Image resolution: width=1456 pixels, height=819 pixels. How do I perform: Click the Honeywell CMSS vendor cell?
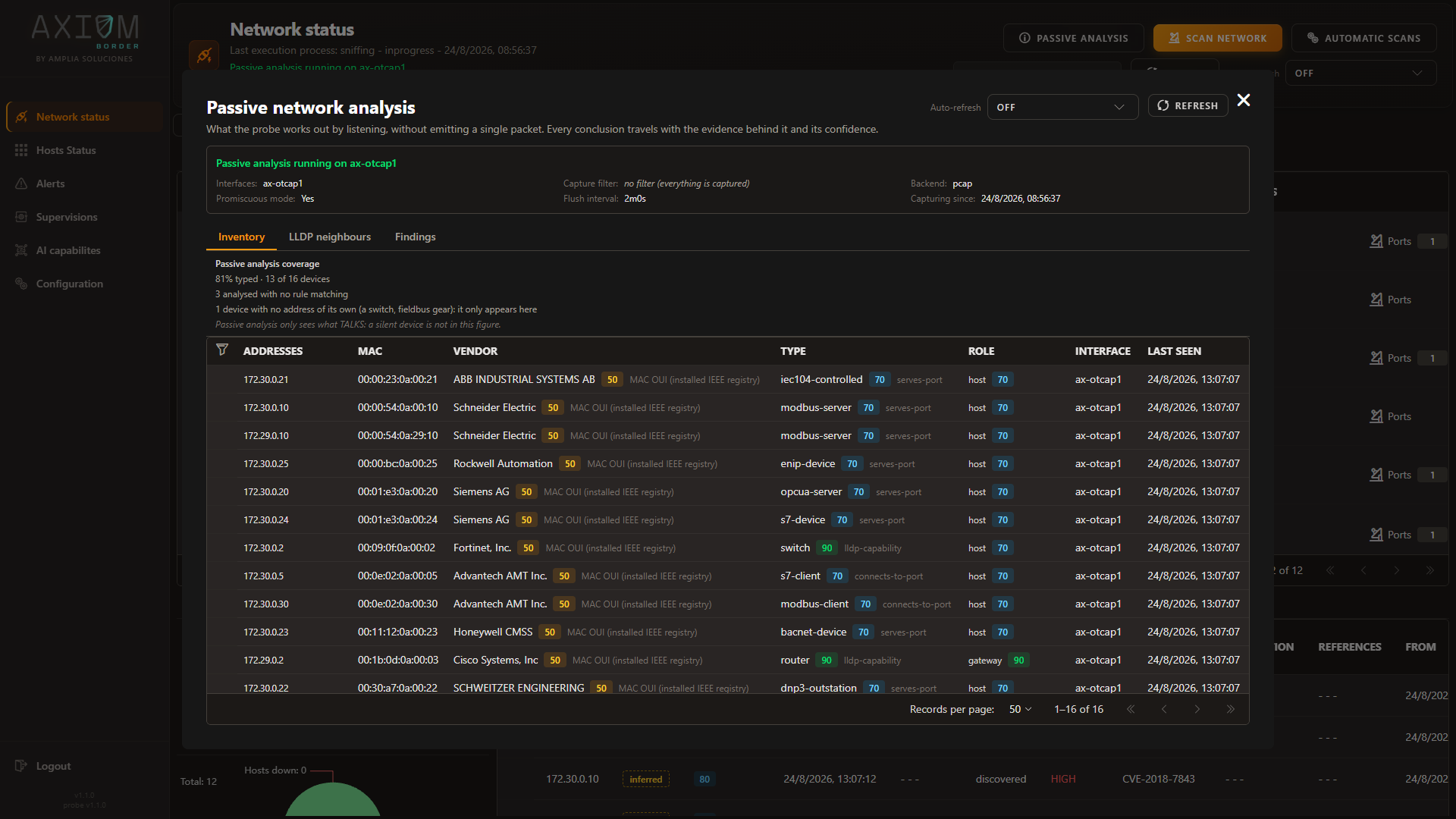pyautogui.click(x=493, y=632)
